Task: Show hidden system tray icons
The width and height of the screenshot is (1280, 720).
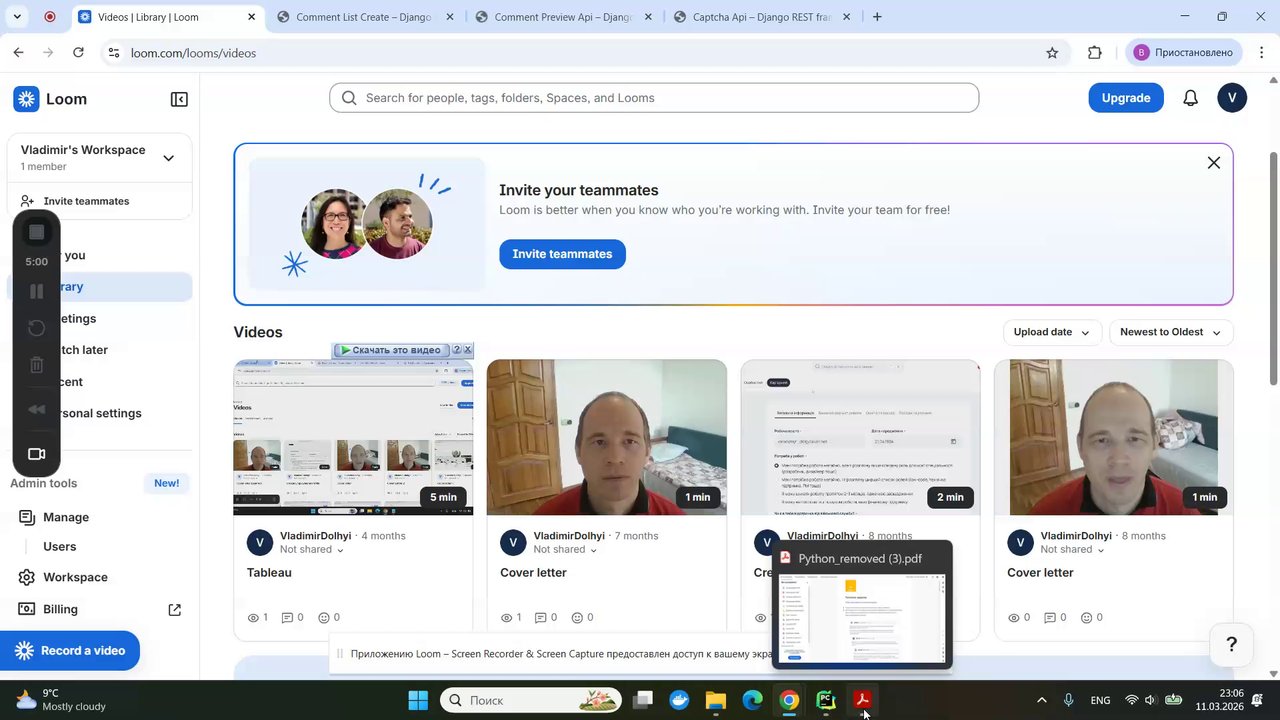Action: (1041, 700)
